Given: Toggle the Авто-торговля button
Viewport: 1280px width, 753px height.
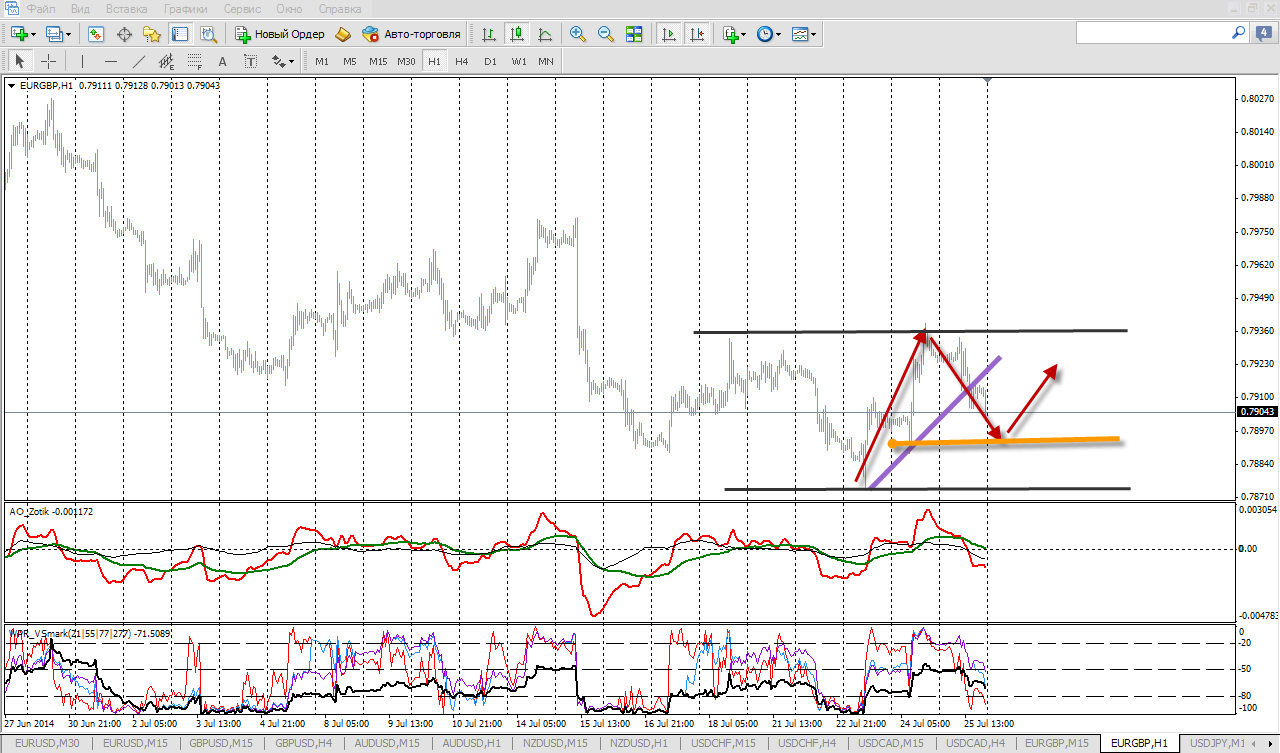Looking at the screenshot, I should point(411,34).
